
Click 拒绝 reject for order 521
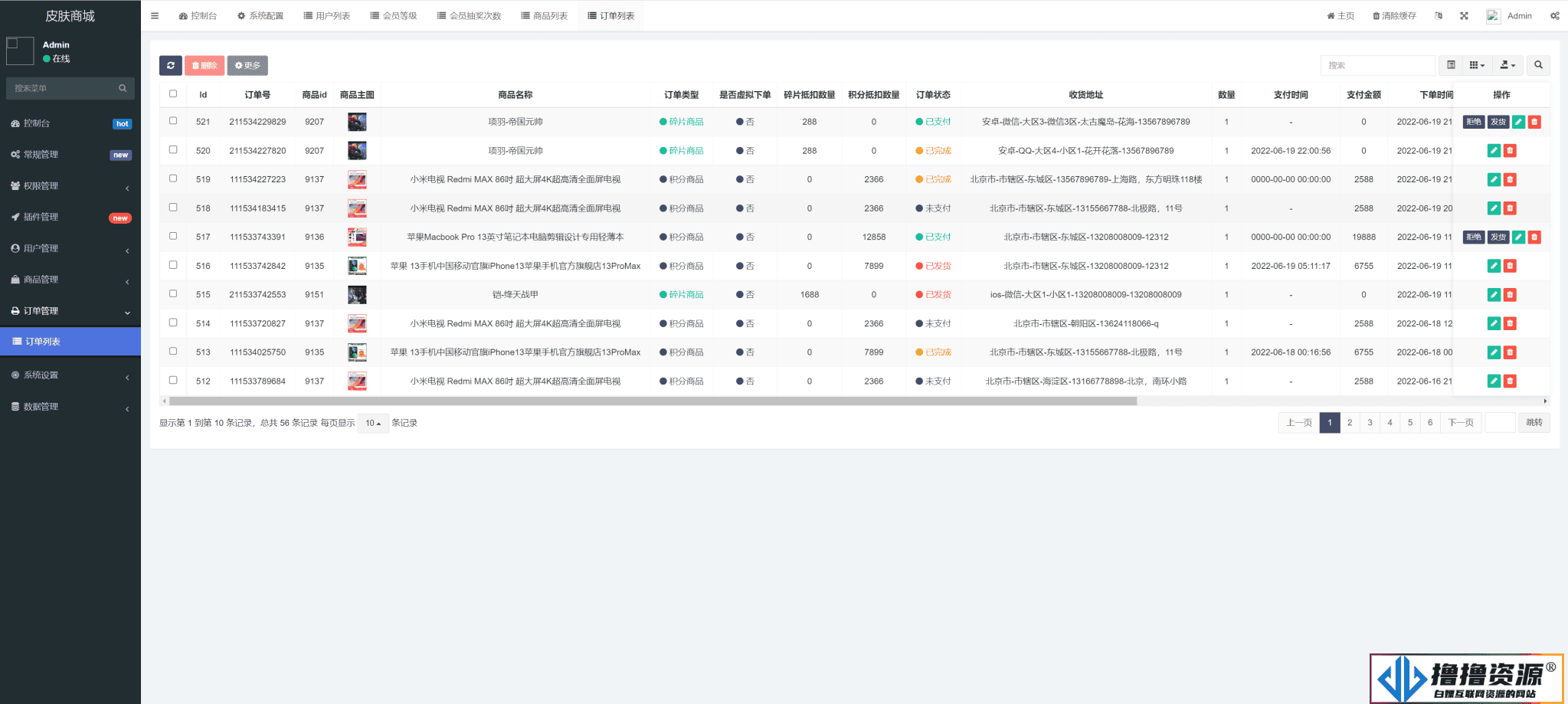[x=1474, y=122]
